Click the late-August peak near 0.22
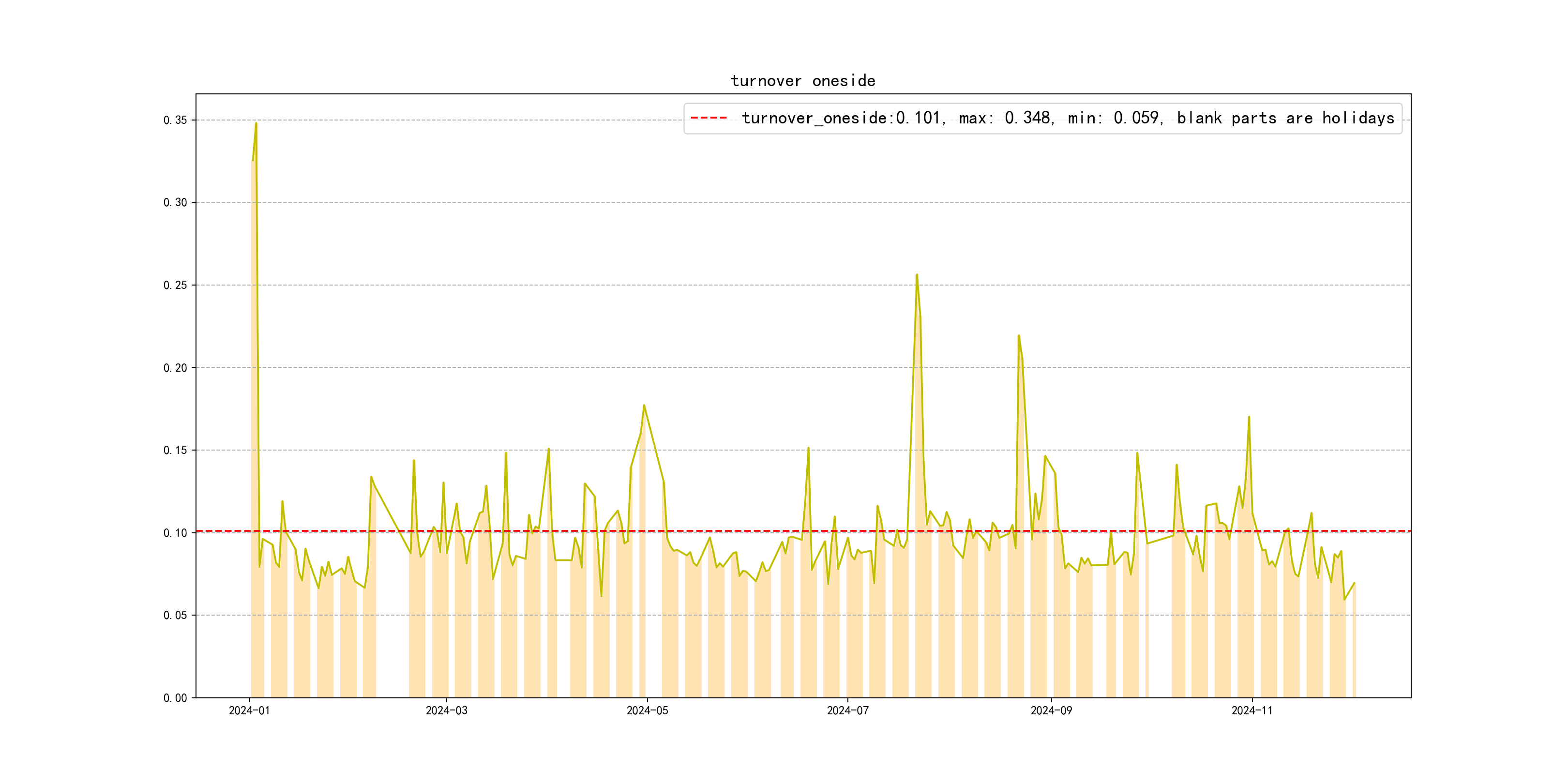The height and width of the screenshot is (784, 1568). [1018, 336]
